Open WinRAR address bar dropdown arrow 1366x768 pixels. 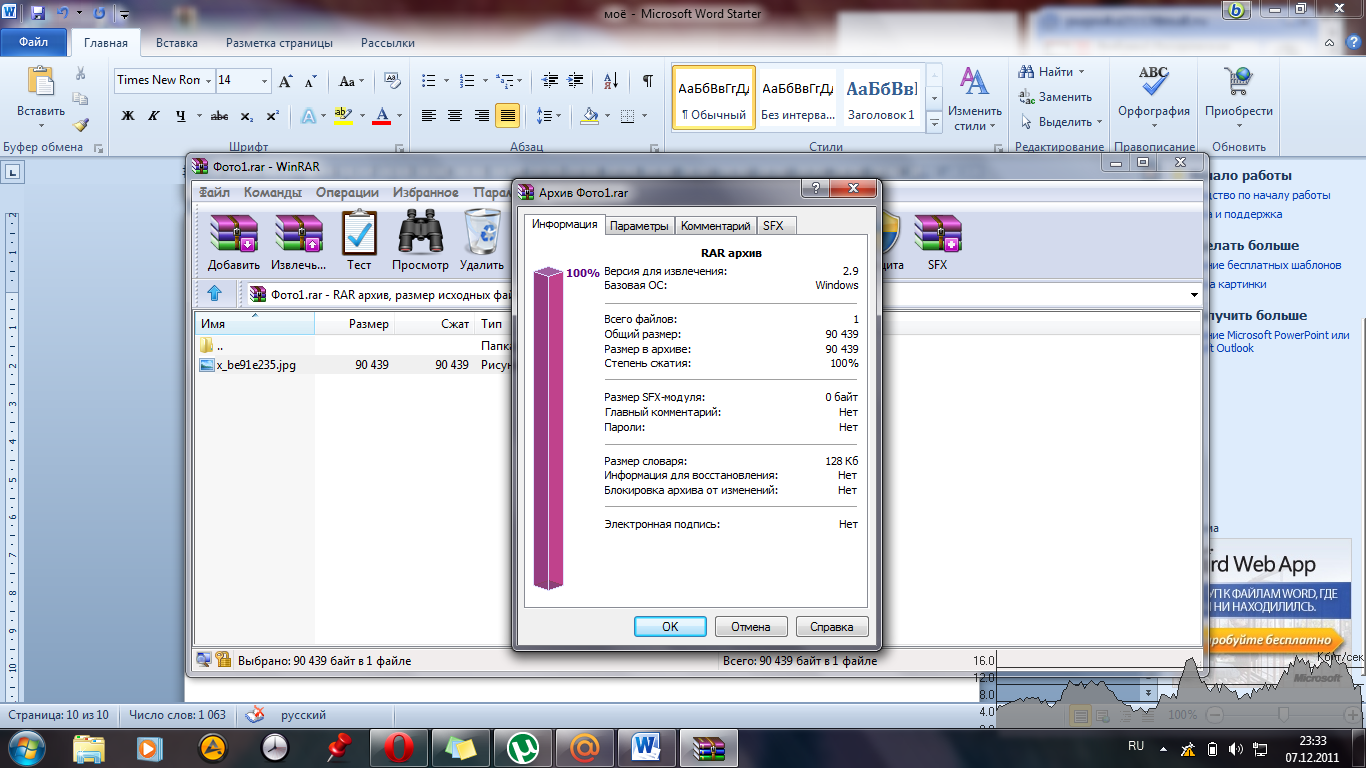click(x=1194, y=295)
